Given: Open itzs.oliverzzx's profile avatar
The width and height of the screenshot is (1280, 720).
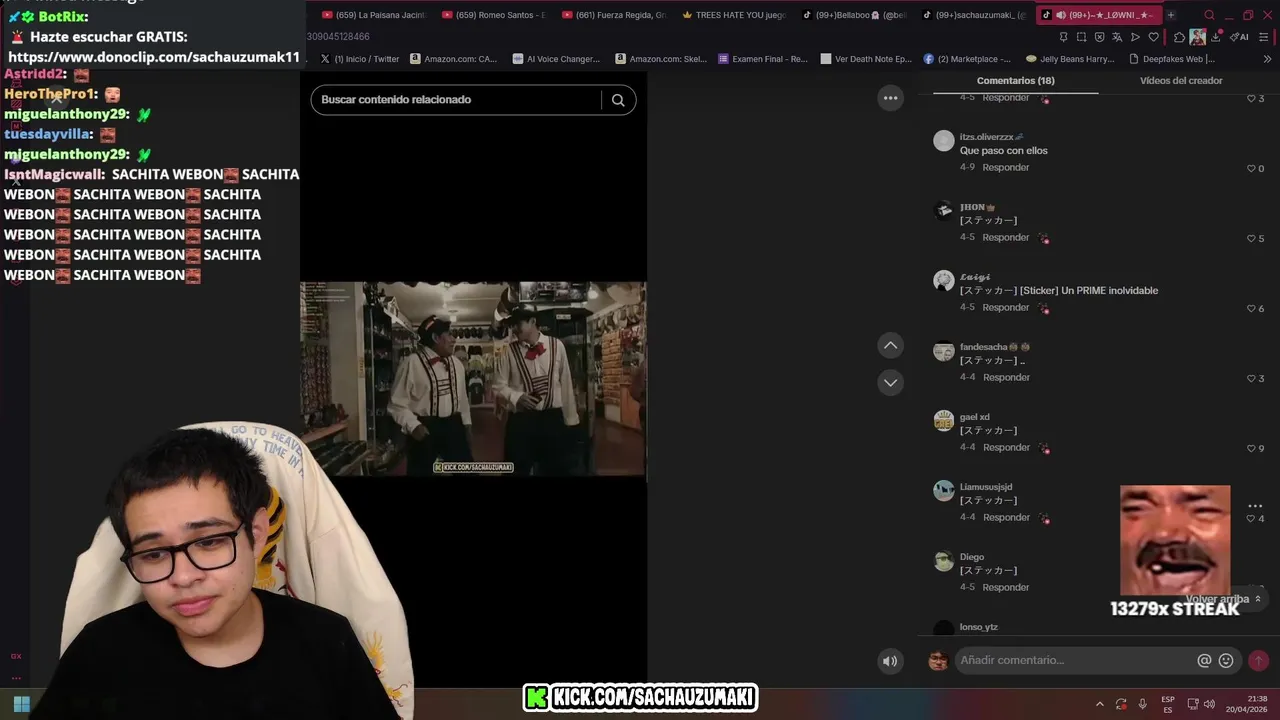Looking at the screenshot, I should [x=944, y=140].
